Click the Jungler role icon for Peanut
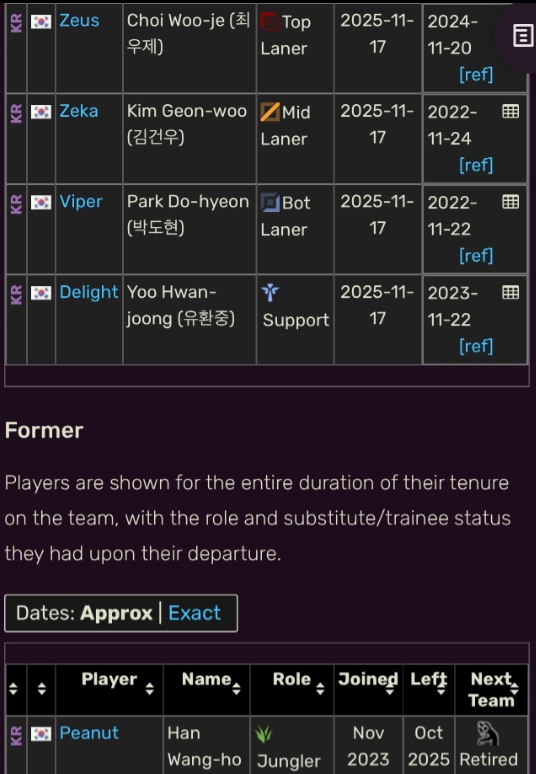536x774 pixels. 264,735
